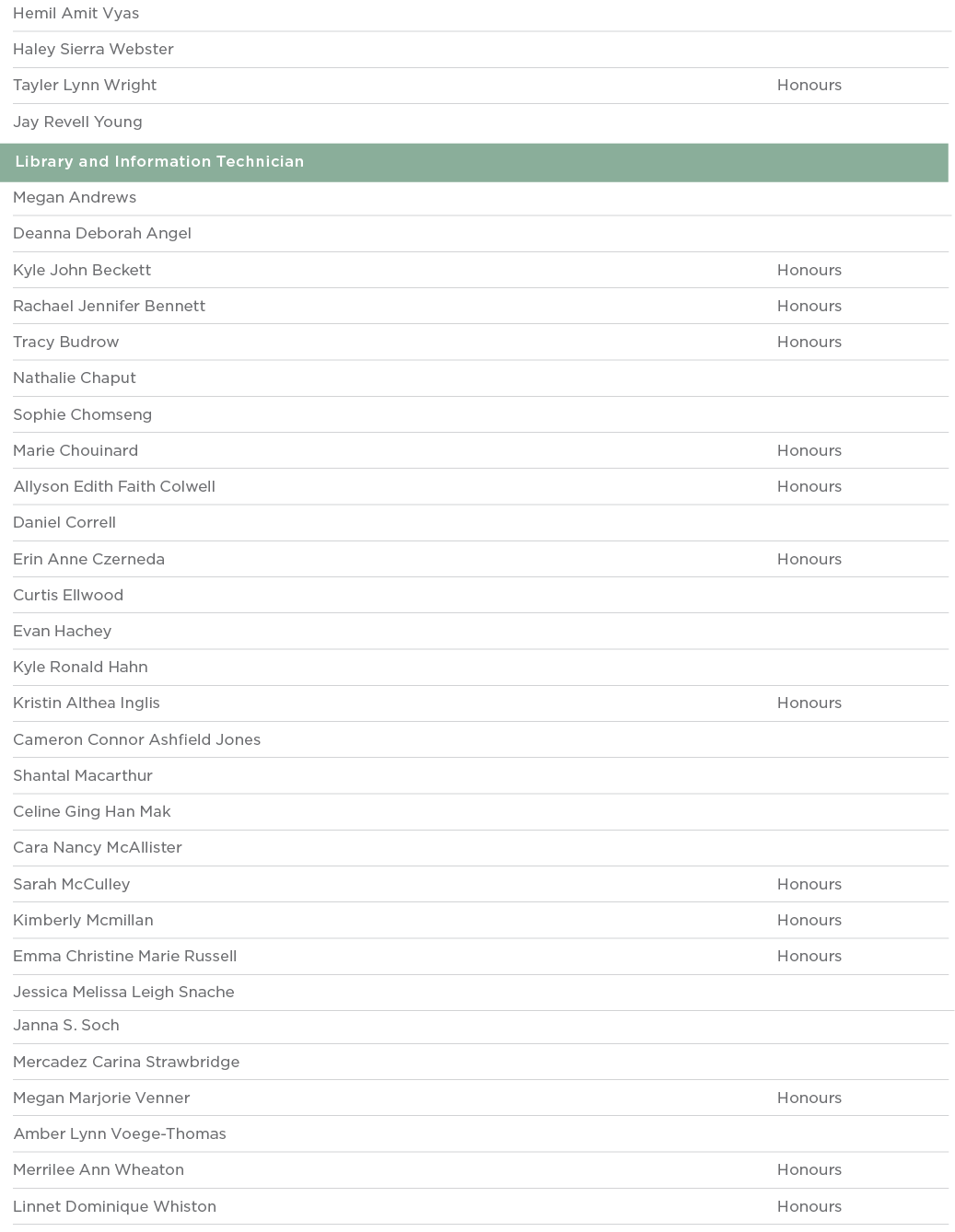Click on Amber Lynn Voege-Thomas
The image size is (955, 1232).
click(120, 1134)
